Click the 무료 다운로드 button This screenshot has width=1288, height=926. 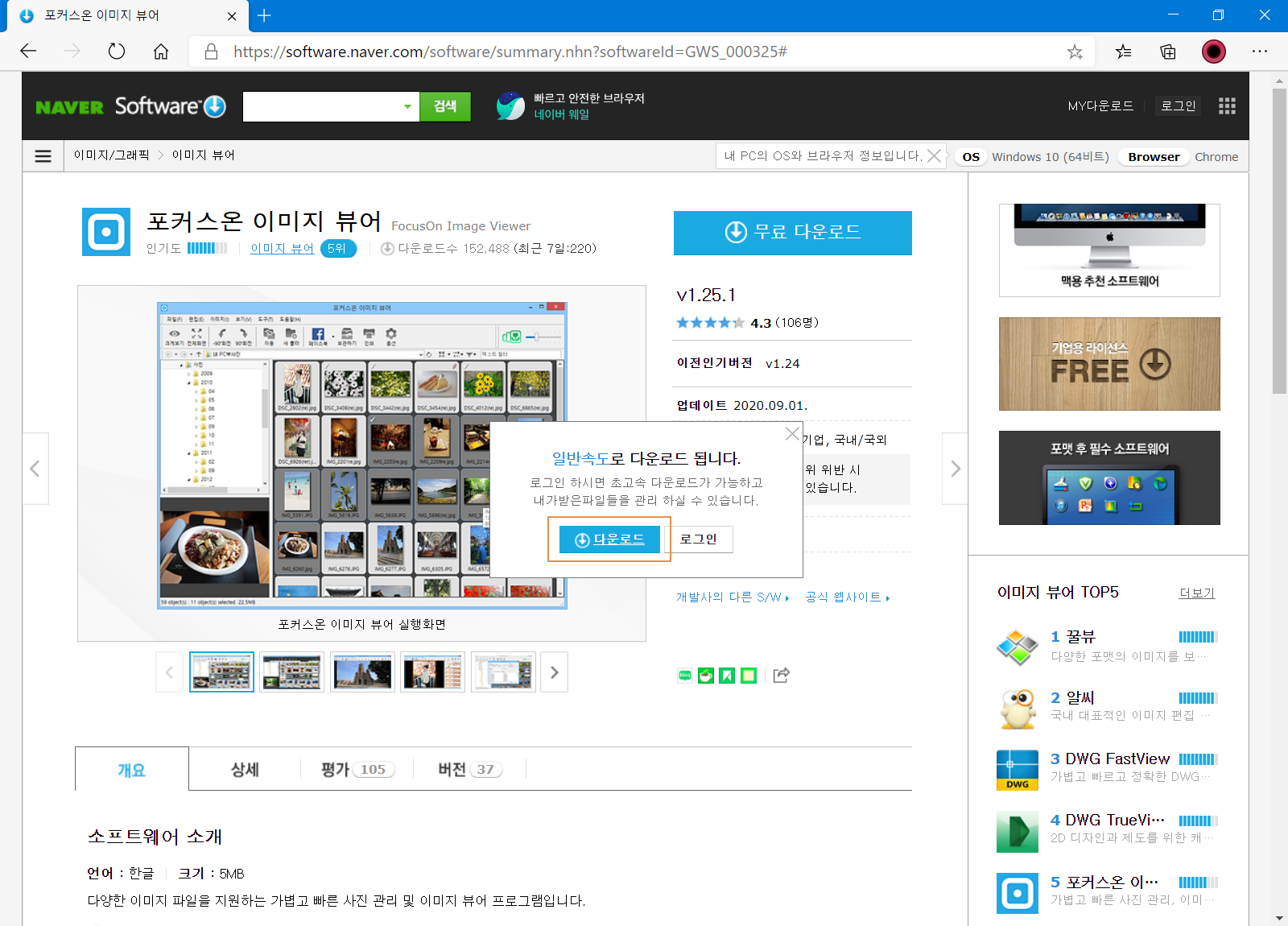click(793, 233)
